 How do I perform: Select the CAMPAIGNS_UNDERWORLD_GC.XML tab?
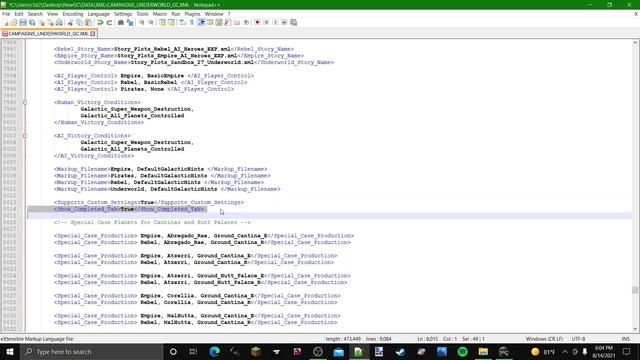click(48, 33)
